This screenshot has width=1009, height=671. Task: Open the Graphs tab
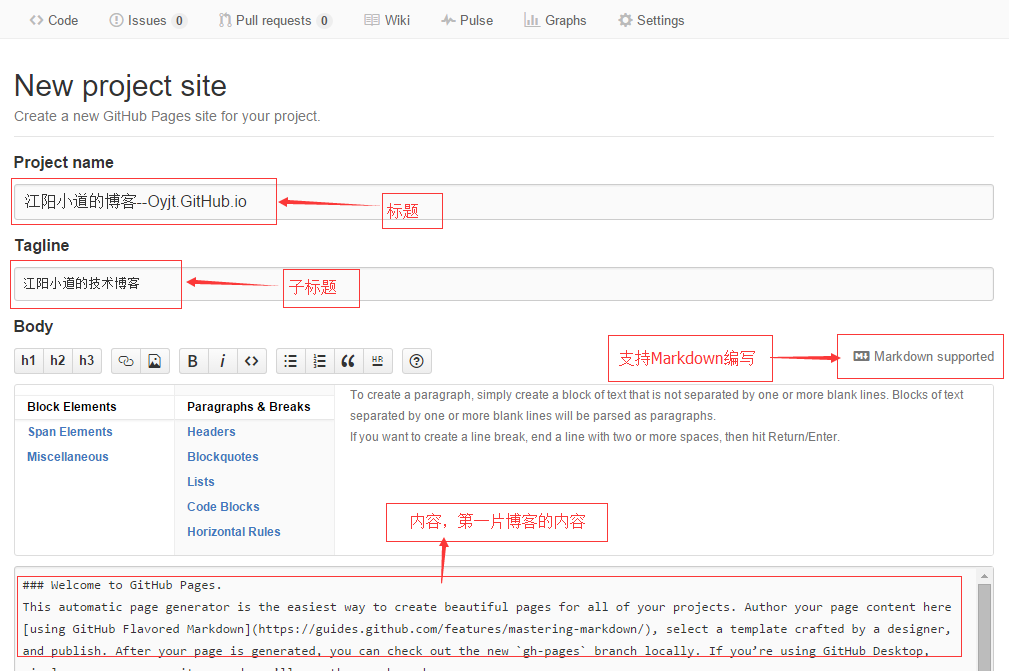(555, 21)
